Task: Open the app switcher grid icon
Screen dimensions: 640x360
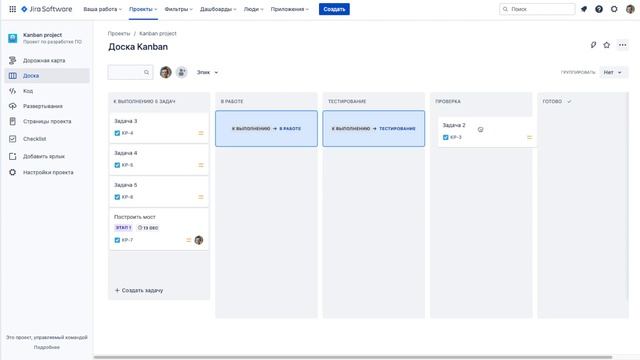Action: [x=13, y=9]
